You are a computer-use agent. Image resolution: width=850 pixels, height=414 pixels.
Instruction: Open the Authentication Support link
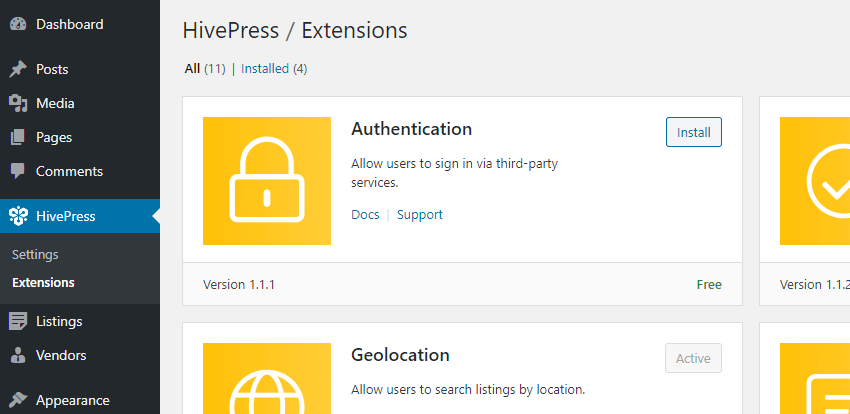click(x=419, y=214)
